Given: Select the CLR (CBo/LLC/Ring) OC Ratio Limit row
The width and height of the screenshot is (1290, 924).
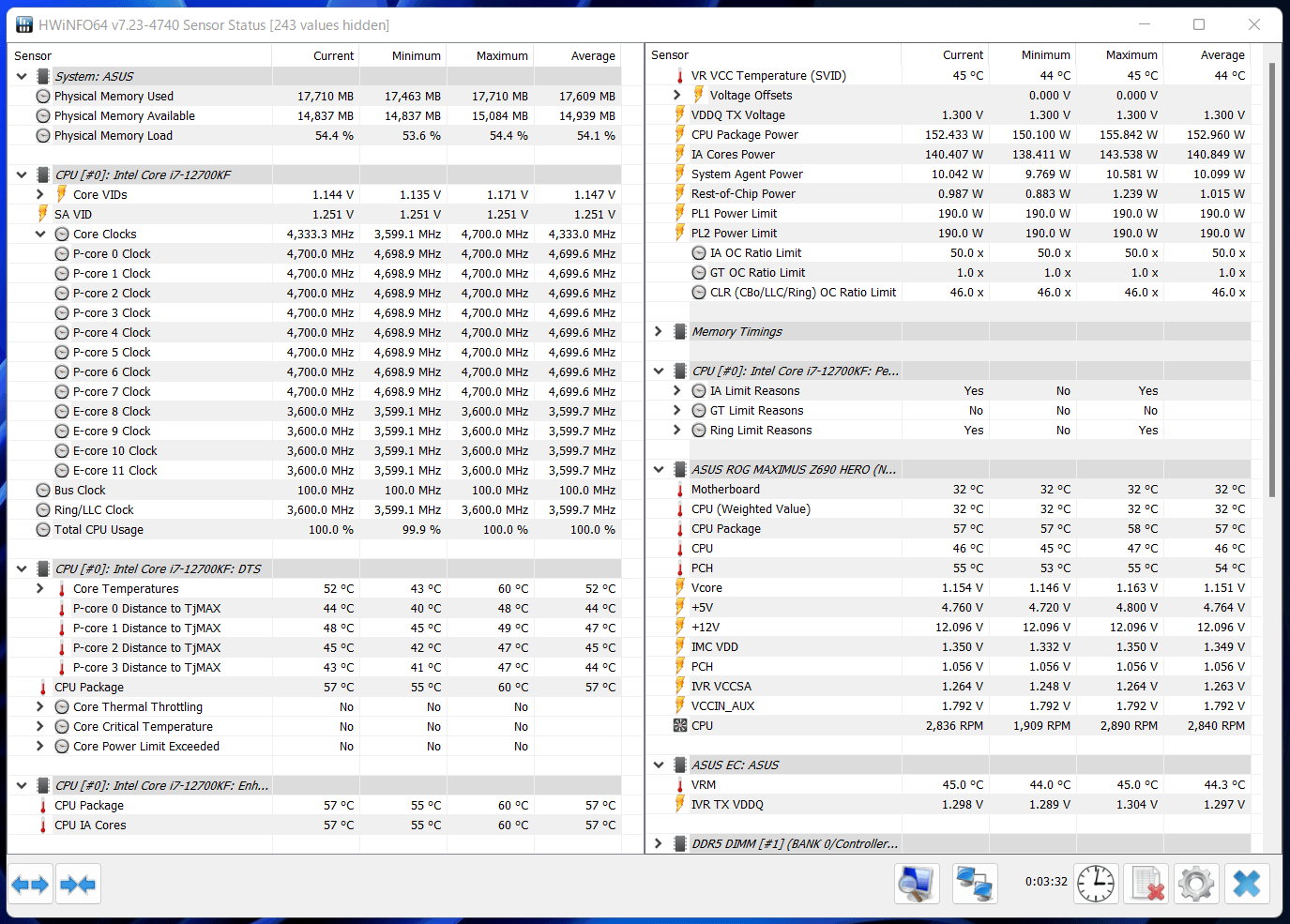Looking at the screenshot, I should (949, 293).
